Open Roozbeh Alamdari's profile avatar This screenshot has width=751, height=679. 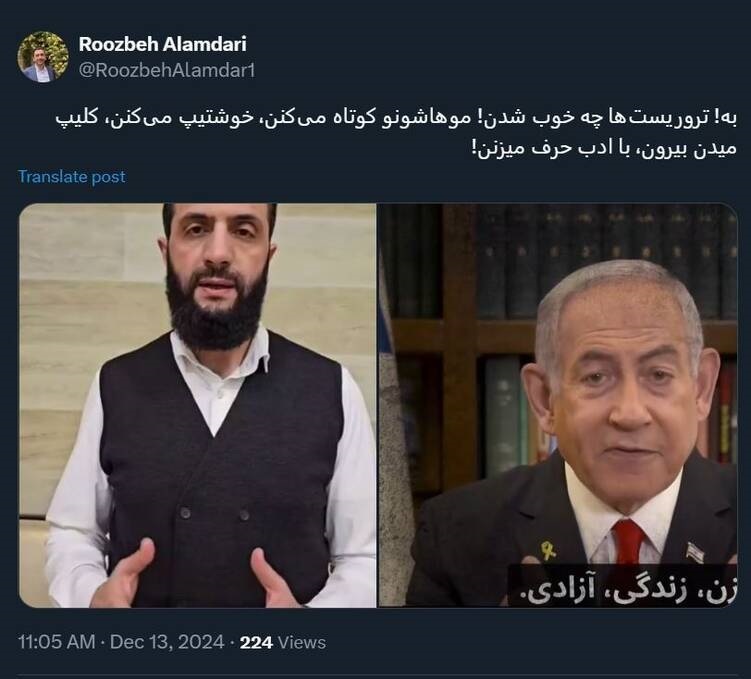point(43,57)
